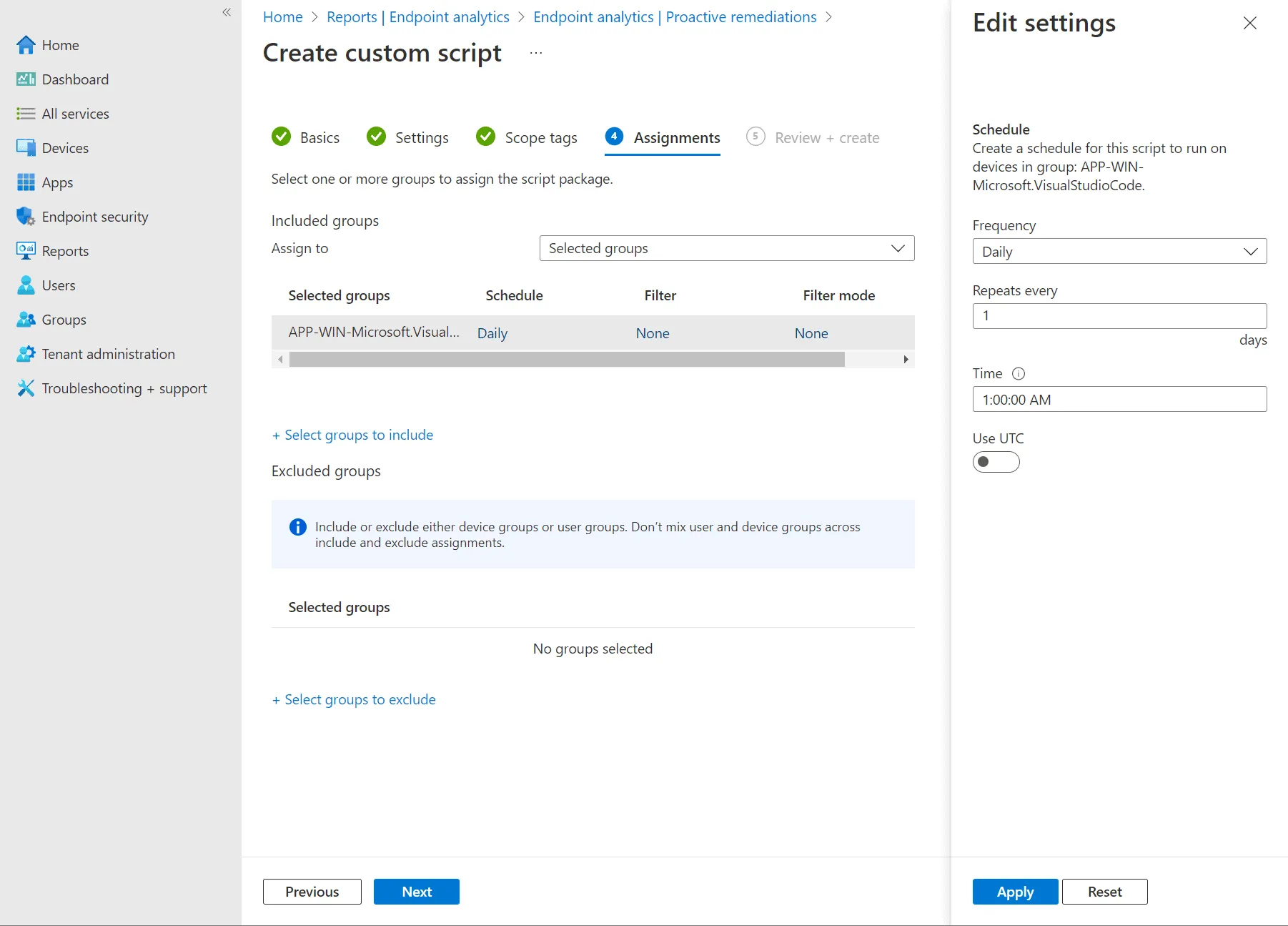Select the Assignments tab
Viewport: 1288px width, 926px height.
point(663,137)
